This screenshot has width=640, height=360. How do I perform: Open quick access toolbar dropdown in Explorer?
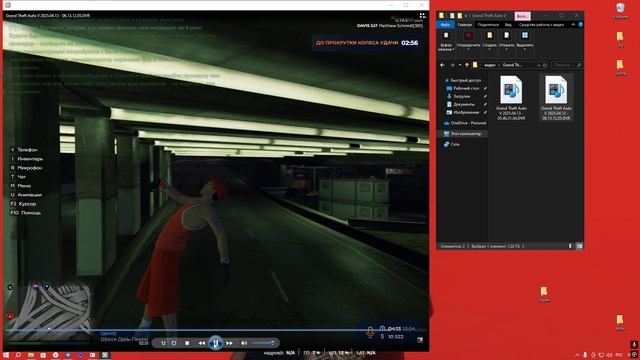466,16
